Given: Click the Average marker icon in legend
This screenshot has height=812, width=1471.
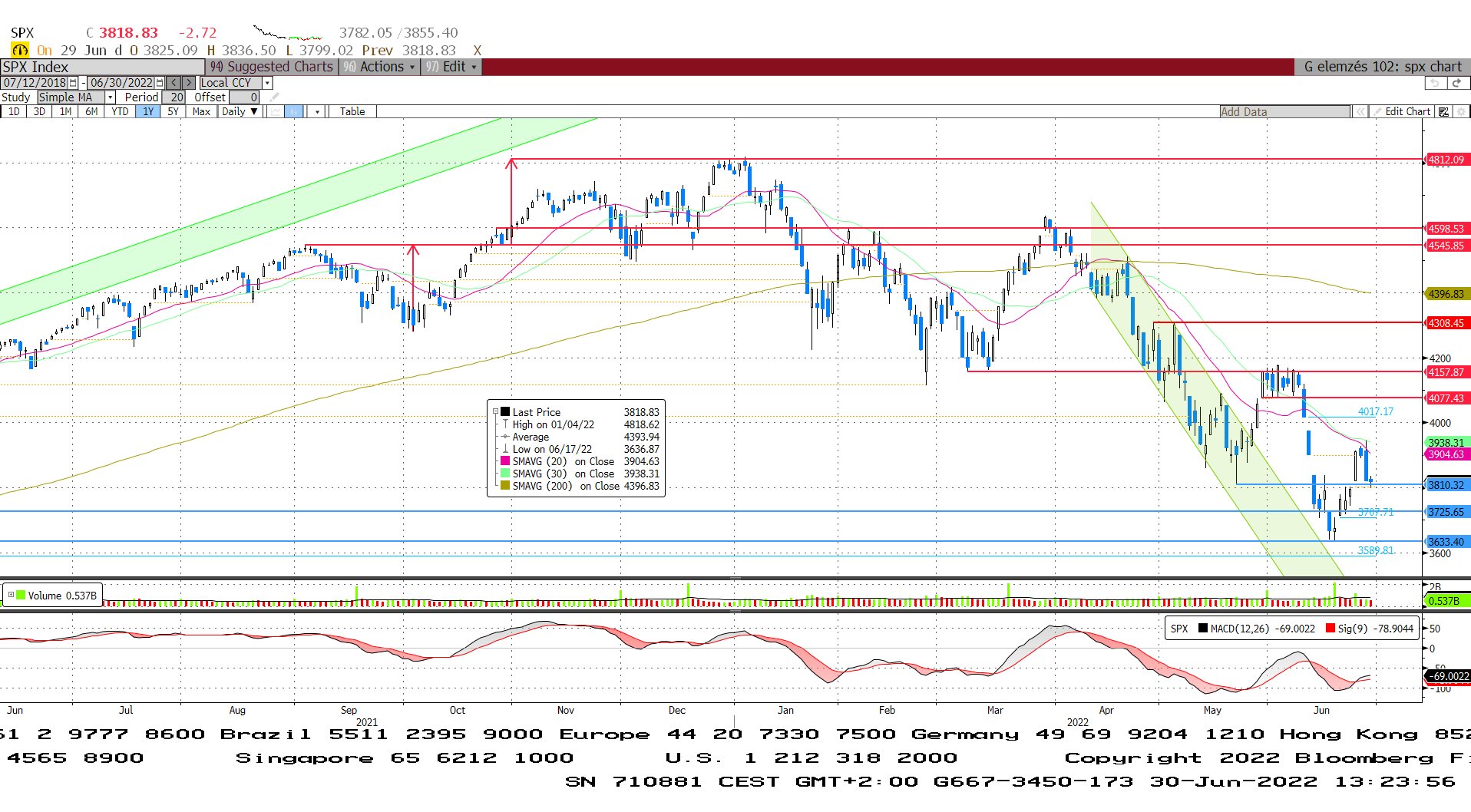Looking at the screenshot, I should click(505, 437).
